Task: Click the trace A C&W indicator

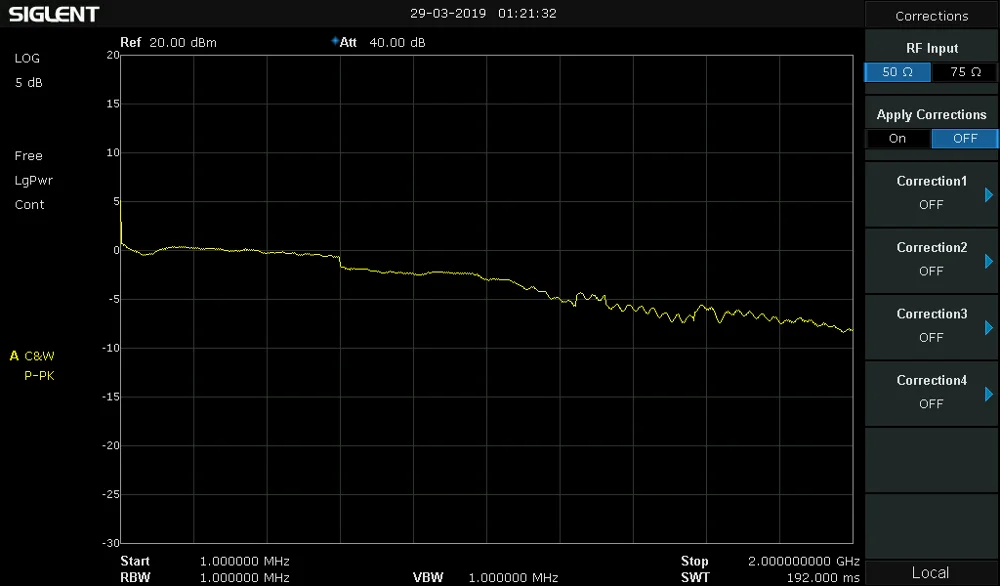Action: pyautogui.click(x=32, y=356)
